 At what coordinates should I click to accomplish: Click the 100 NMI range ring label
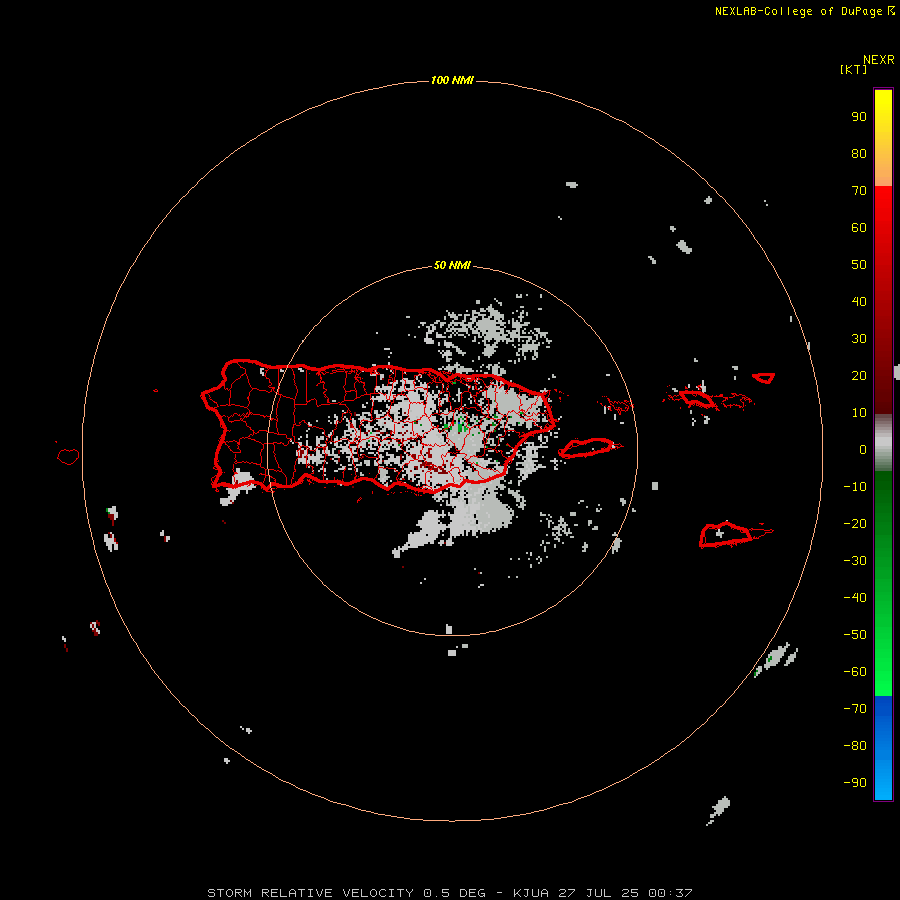452,80
